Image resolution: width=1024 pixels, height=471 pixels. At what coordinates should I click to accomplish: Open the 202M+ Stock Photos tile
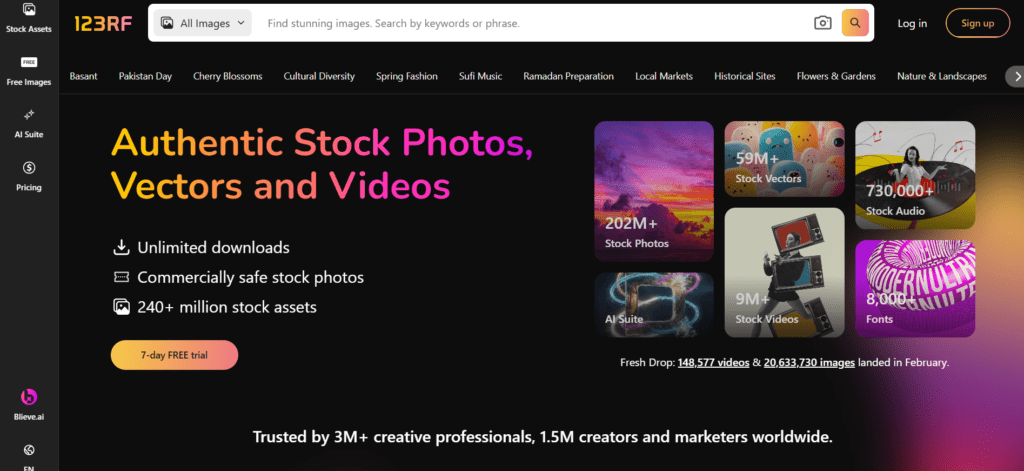[x=654, y=192]
